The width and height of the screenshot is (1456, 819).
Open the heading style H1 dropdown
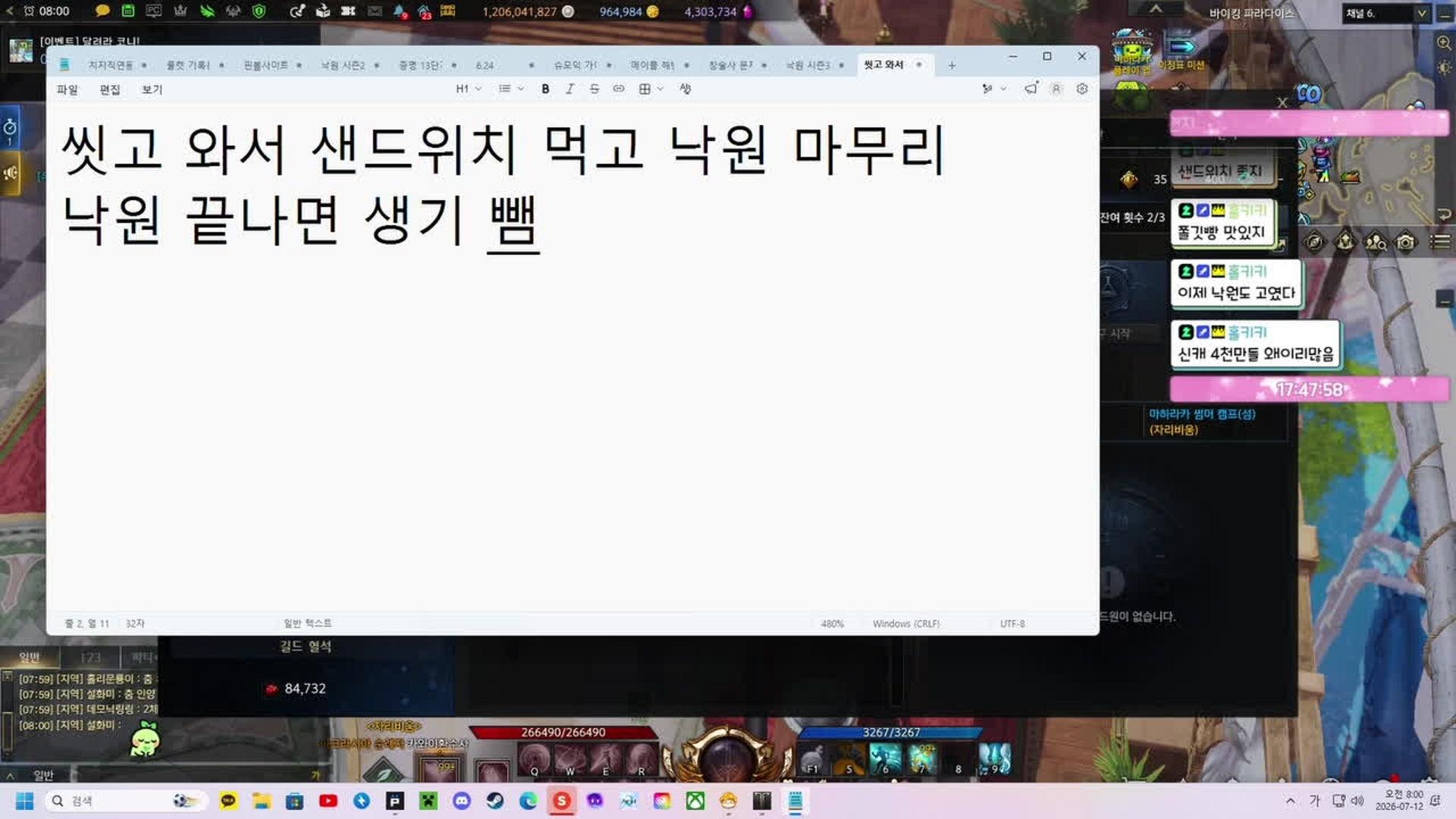pos(469,89)
